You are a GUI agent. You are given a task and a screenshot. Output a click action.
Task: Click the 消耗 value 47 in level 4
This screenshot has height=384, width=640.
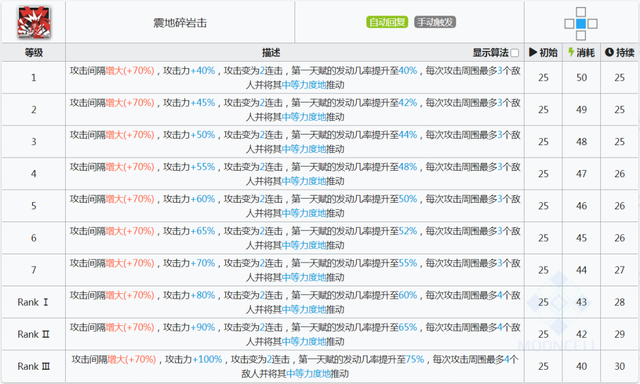point(581,174)
